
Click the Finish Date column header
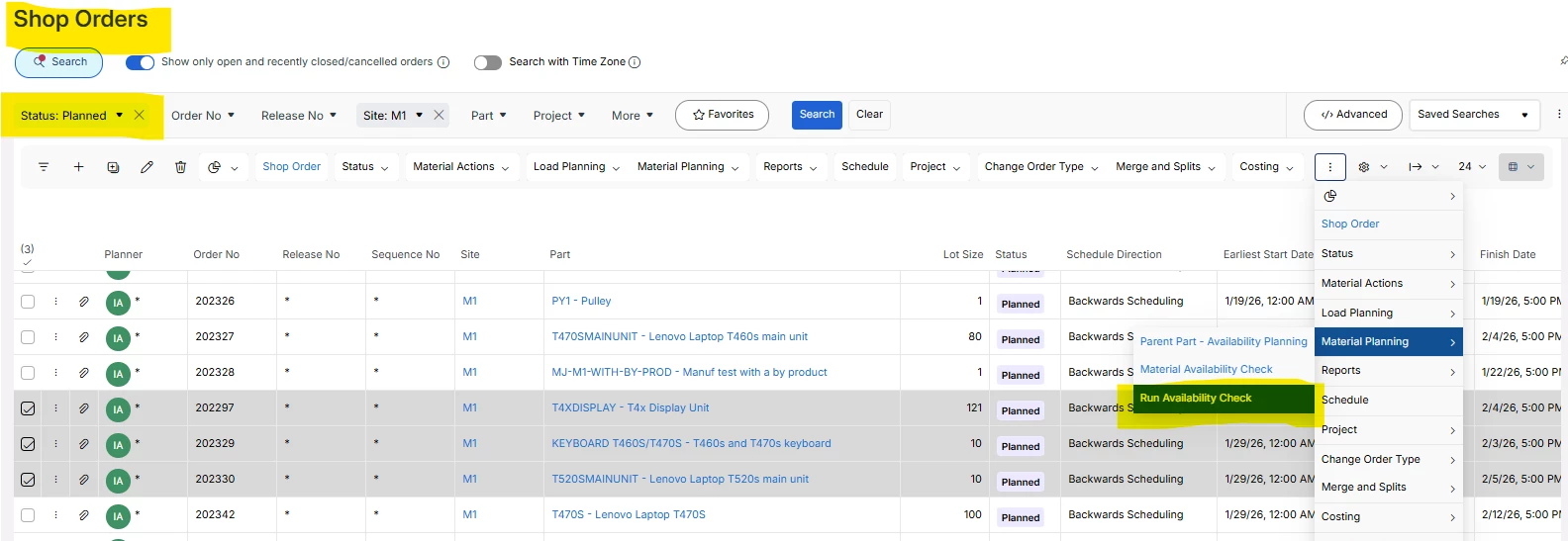(1507, 255)
